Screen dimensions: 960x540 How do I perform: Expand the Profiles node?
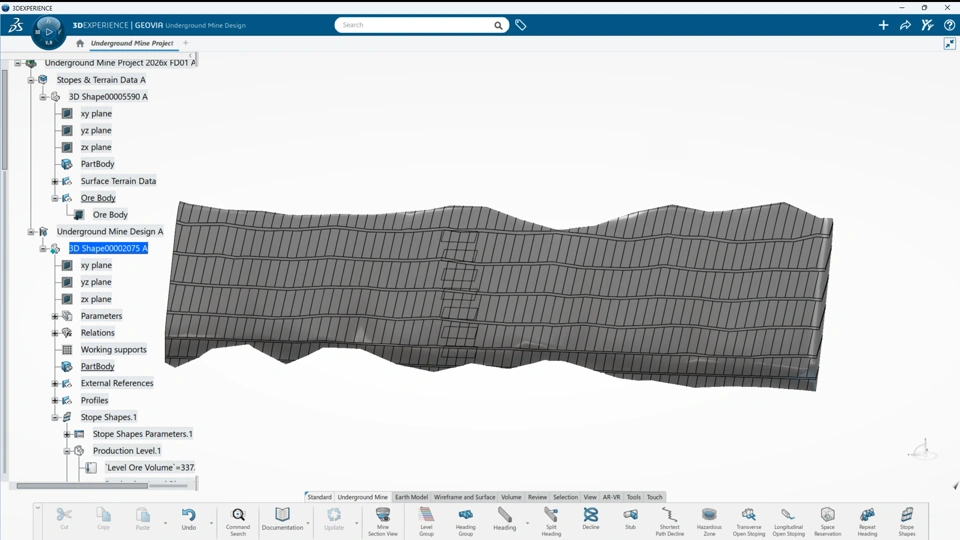click(x=55, y=400)
